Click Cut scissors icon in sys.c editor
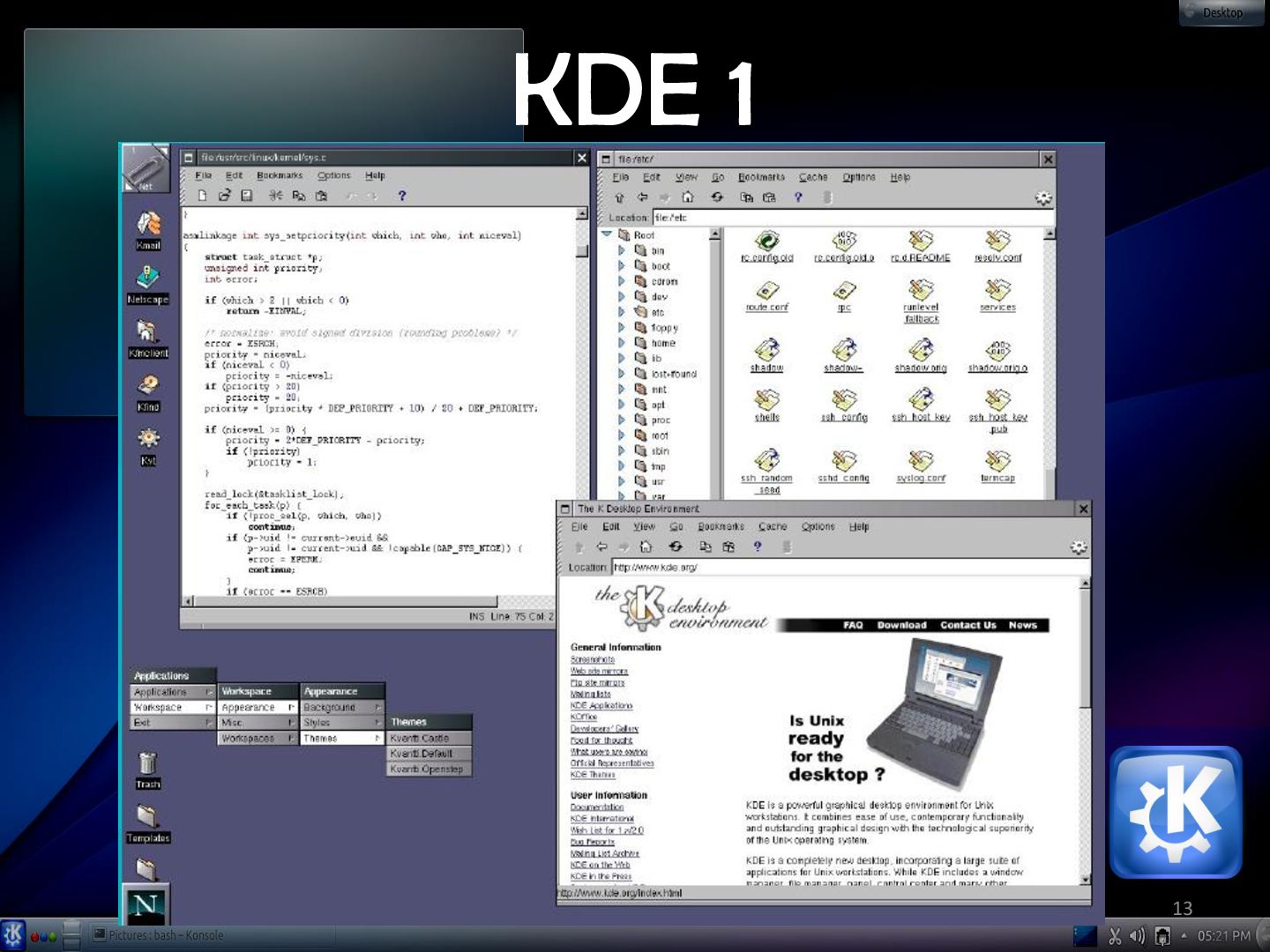 [276, 196]
